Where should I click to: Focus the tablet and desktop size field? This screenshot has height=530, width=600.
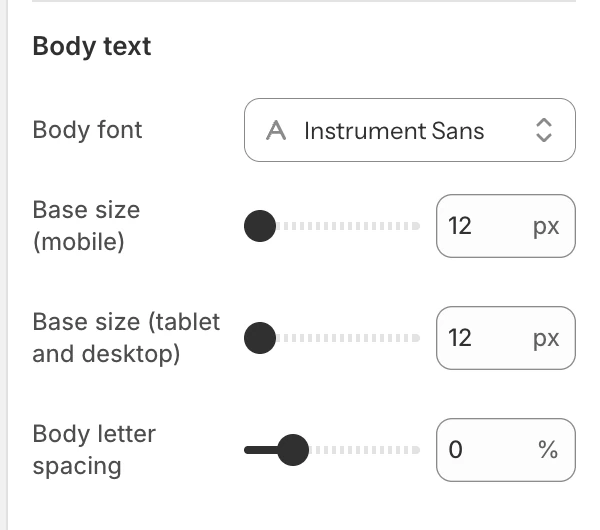(x=506, y=338)
